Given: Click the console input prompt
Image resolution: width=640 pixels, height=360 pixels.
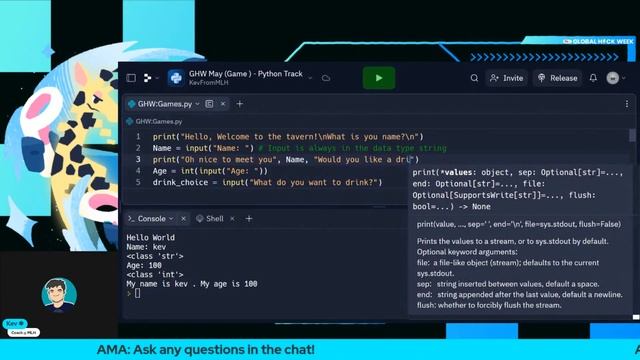Looking at the screenshot, I should pyautogui.click(x=138, y=293).
